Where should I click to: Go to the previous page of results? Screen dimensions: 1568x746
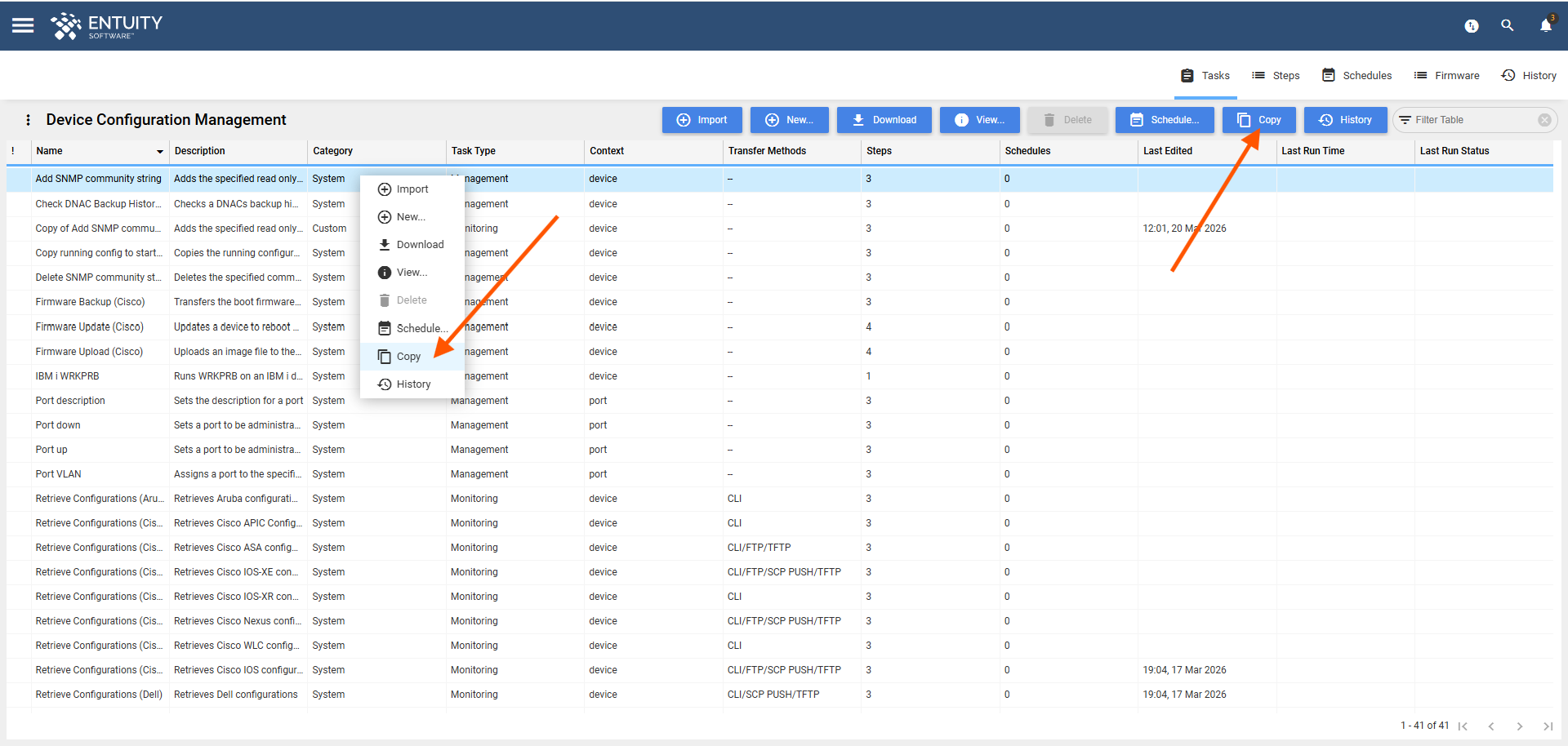pos(1491,726)
